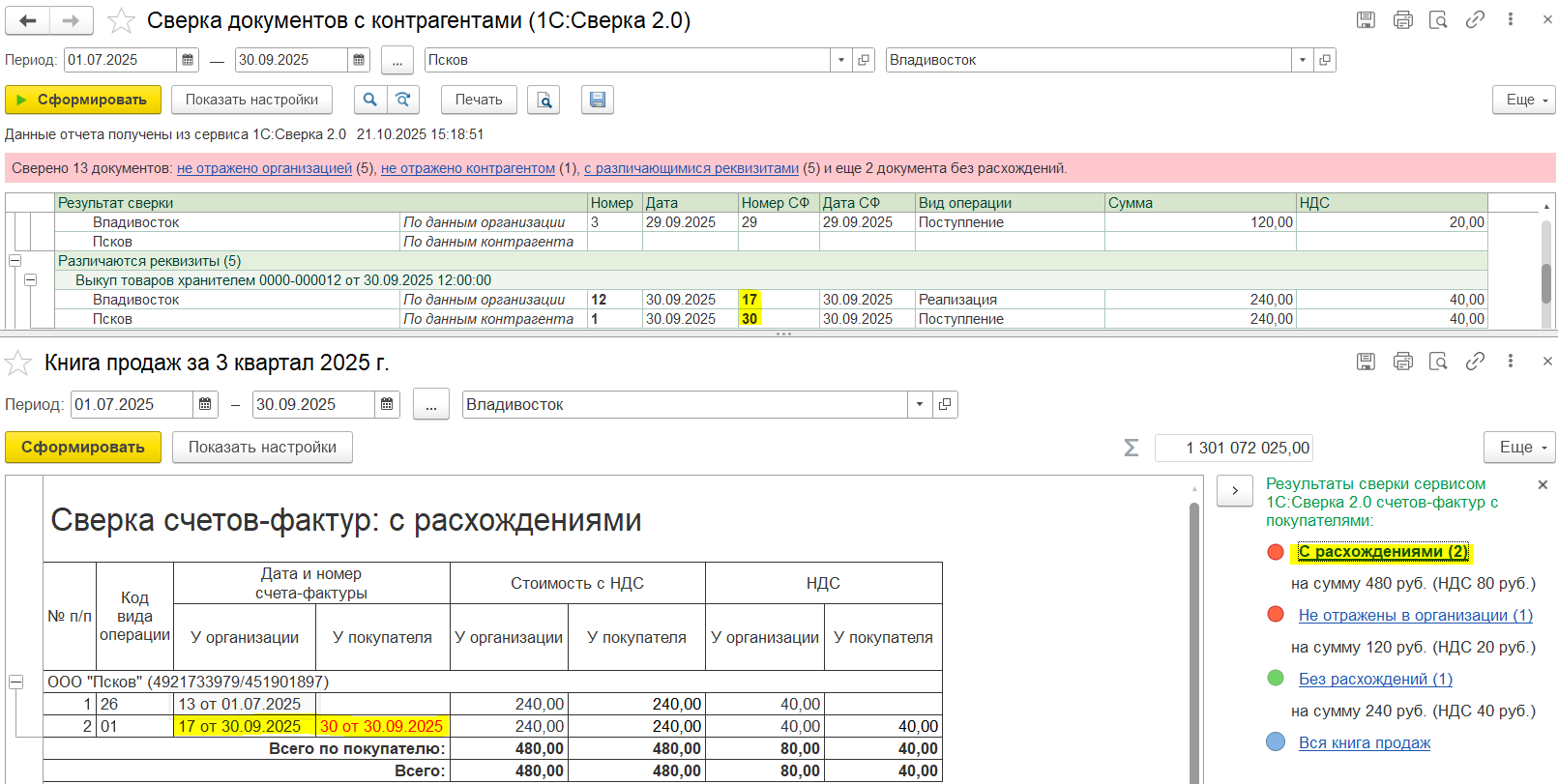Collapse the 'Различаются реквизиты (5)' group
This screenshot has width=1558, height=784.
click(15, 261)
